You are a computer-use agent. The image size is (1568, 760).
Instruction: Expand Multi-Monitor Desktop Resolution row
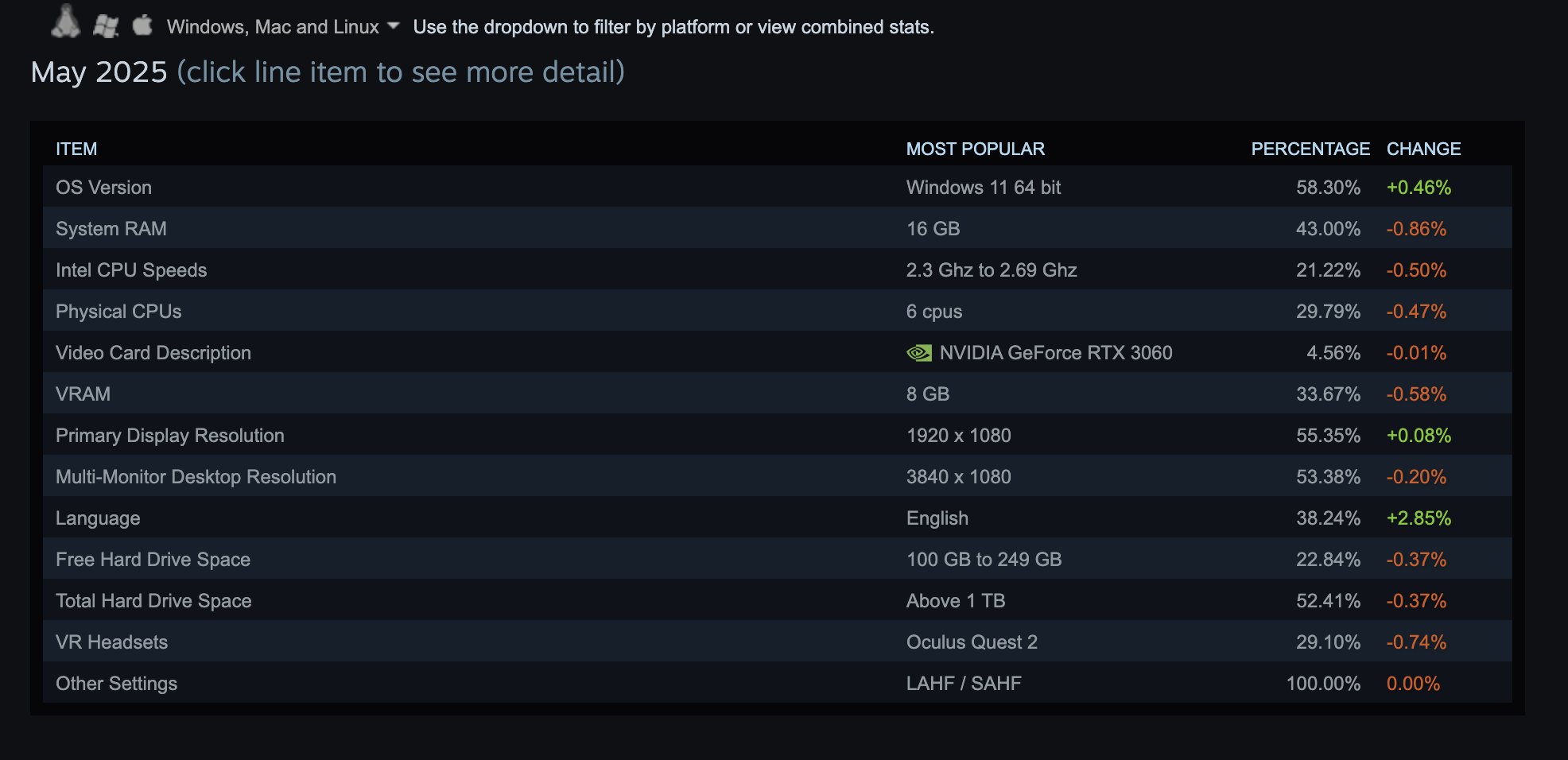click(x=778, y=476)
